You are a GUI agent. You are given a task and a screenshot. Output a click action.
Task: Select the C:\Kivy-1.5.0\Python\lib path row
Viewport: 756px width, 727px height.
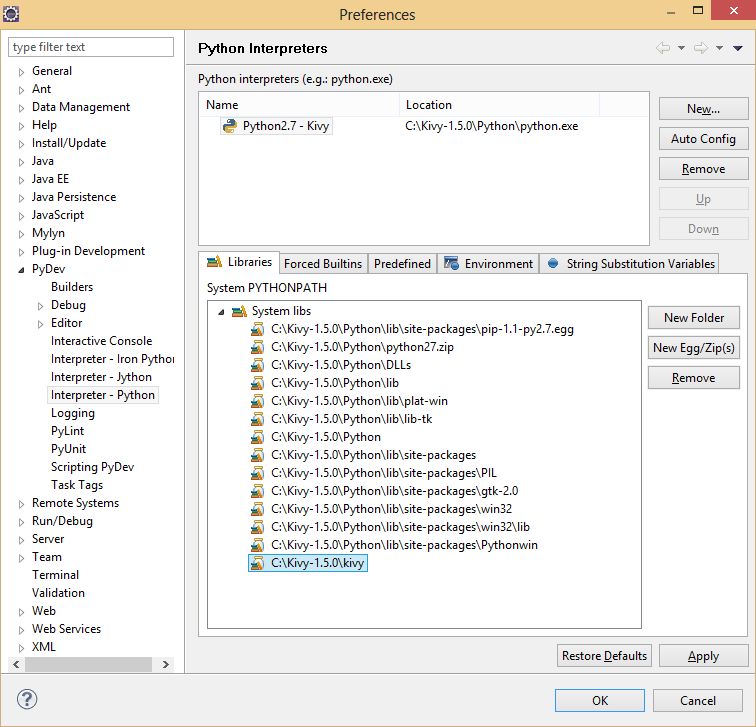coord(335,383)
